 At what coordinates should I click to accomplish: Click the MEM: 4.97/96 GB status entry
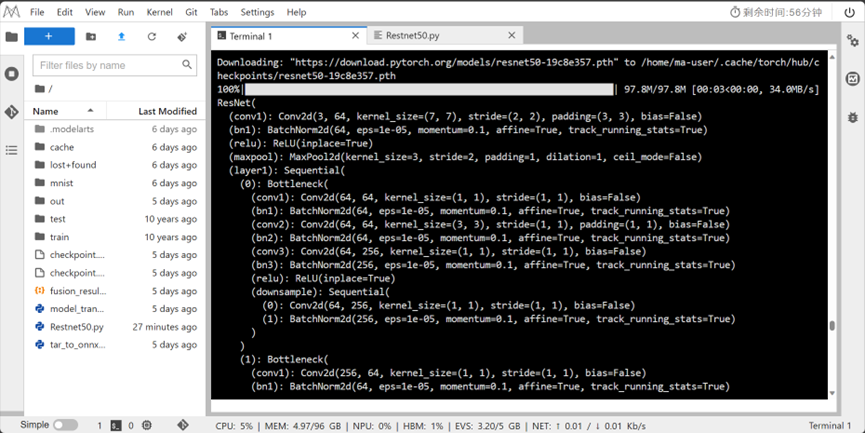(x=303, y=426)
